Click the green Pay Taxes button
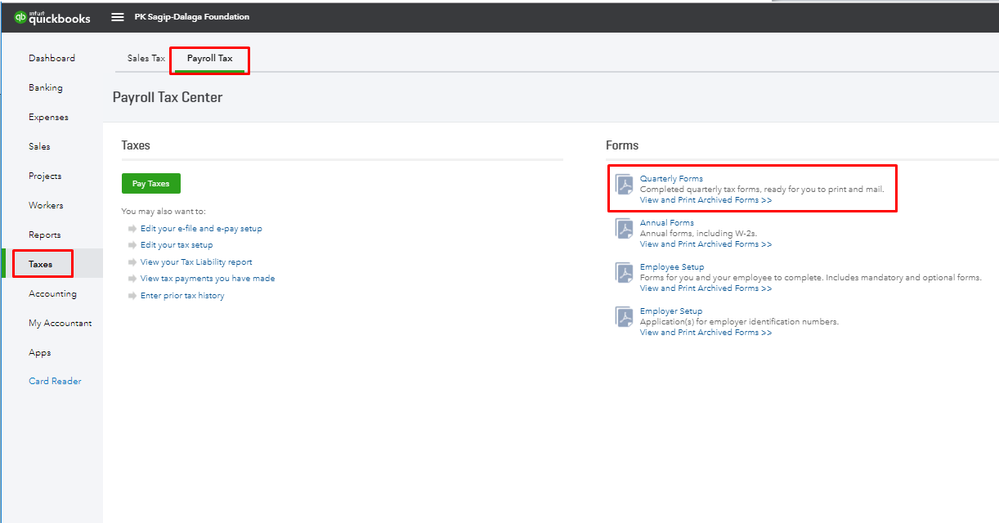 tap(151, 183)
